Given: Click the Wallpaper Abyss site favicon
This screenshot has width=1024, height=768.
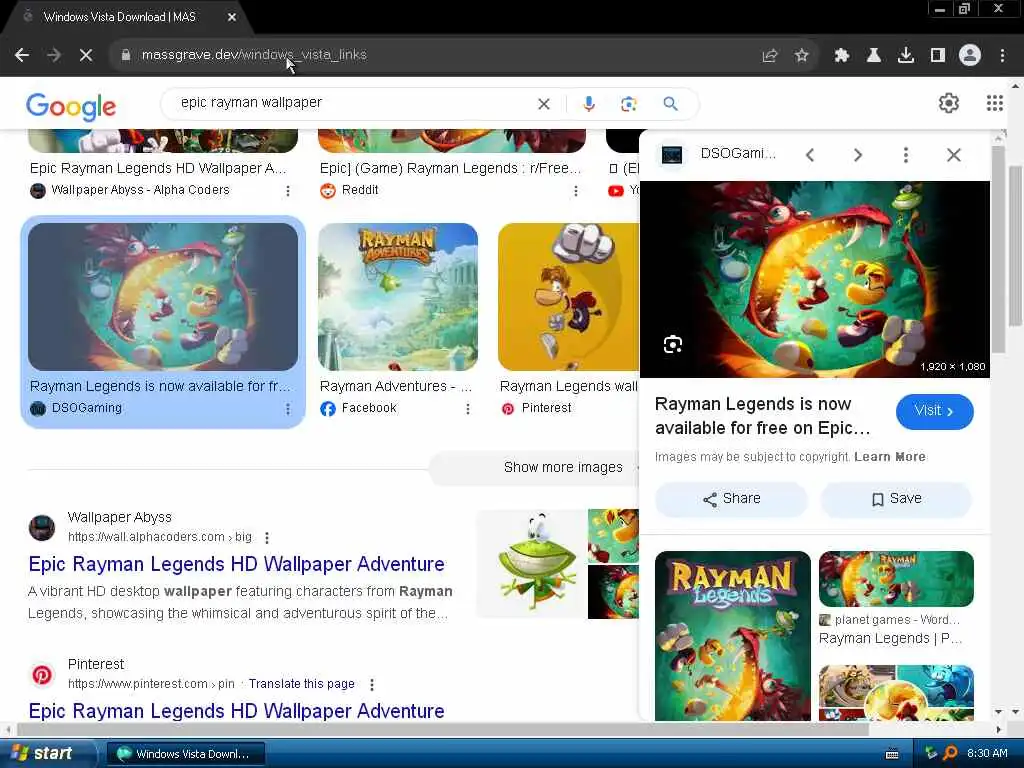Looking at the screenshot, I should (42, 528).
